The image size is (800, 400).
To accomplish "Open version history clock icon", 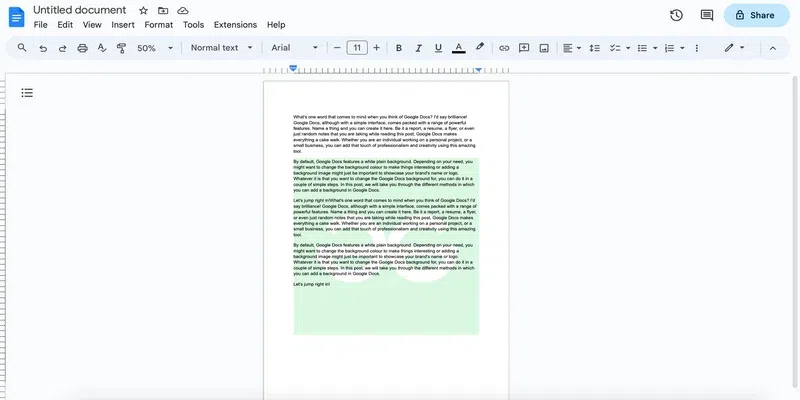I will tap(677, 15).
